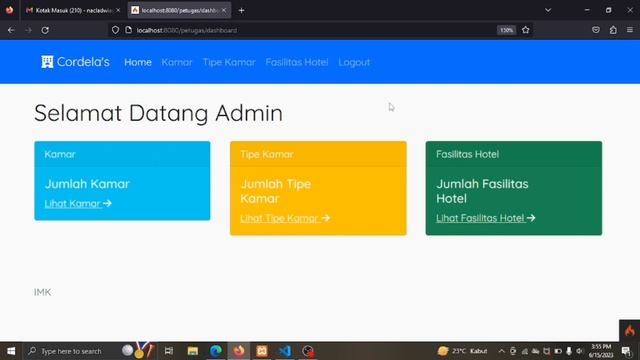This screenshot has width=640, height=360.
Task: Open Visual Studio Code from taskbar
Action: (x=285, y=351)
